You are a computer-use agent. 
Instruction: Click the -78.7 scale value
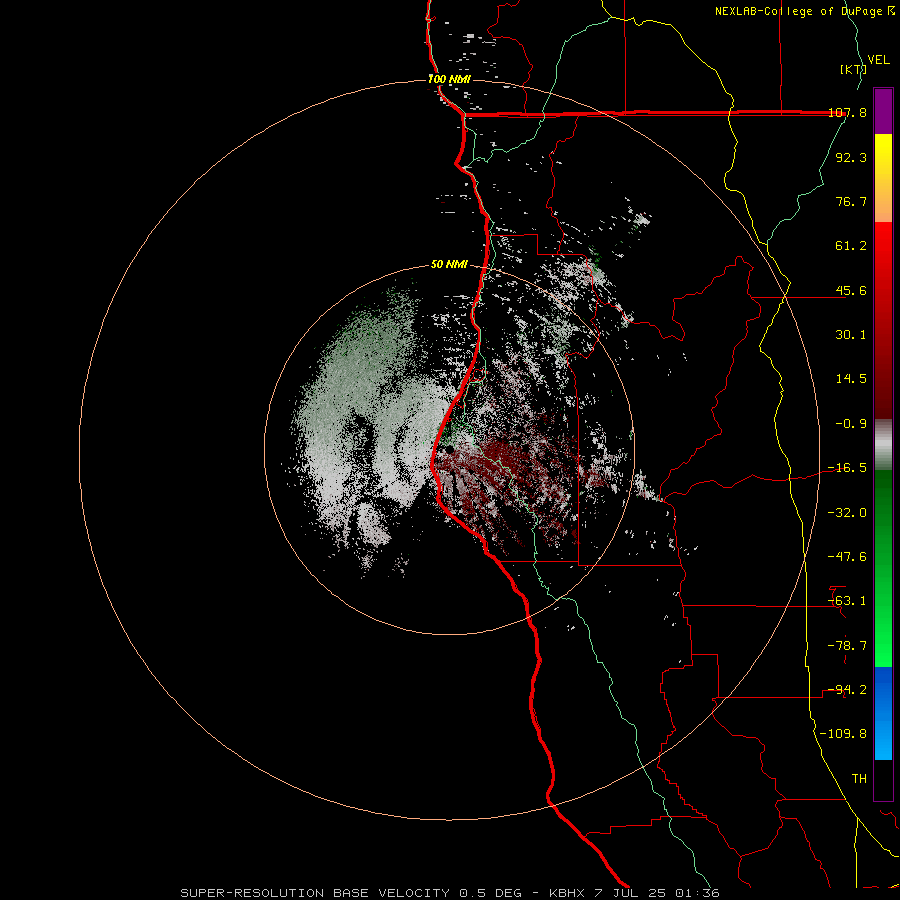(847, 646)
